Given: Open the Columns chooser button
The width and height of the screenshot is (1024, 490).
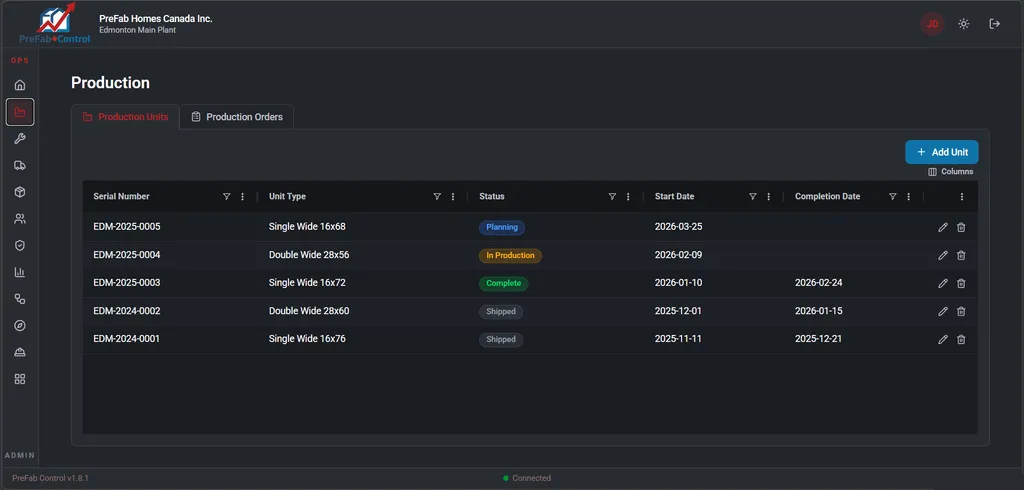Looking at the screenshot, I should click(951, 172).
